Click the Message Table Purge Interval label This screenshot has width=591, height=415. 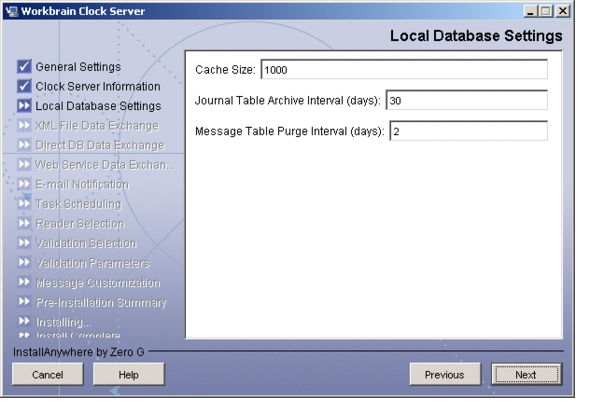289,132
